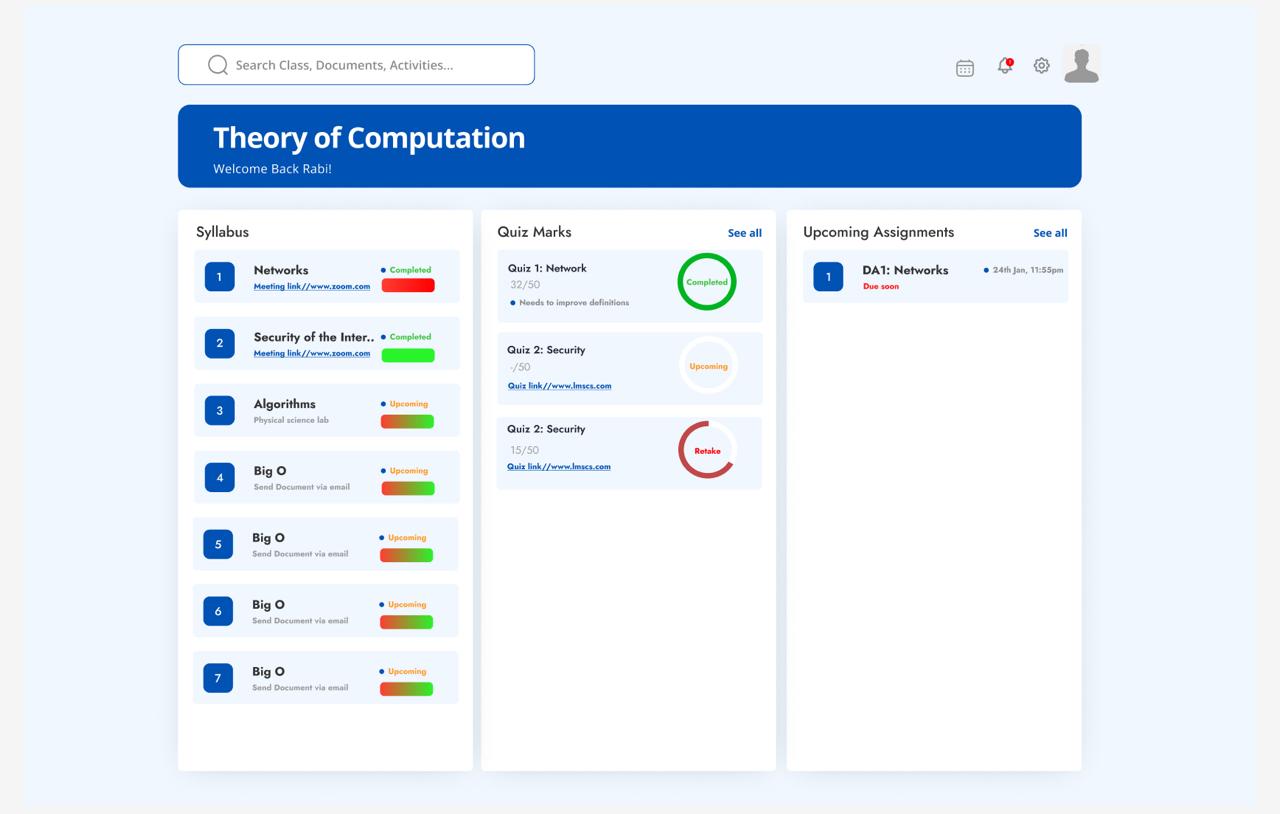The width and height of the screenshot is (1280, 814).
Task: Open Quiz 1: Network title
Action: pos(547,268)
